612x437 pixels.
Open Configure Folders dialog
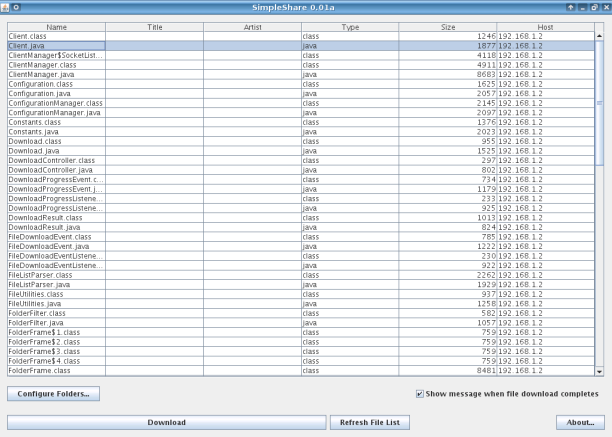click(x=53, y=394)
